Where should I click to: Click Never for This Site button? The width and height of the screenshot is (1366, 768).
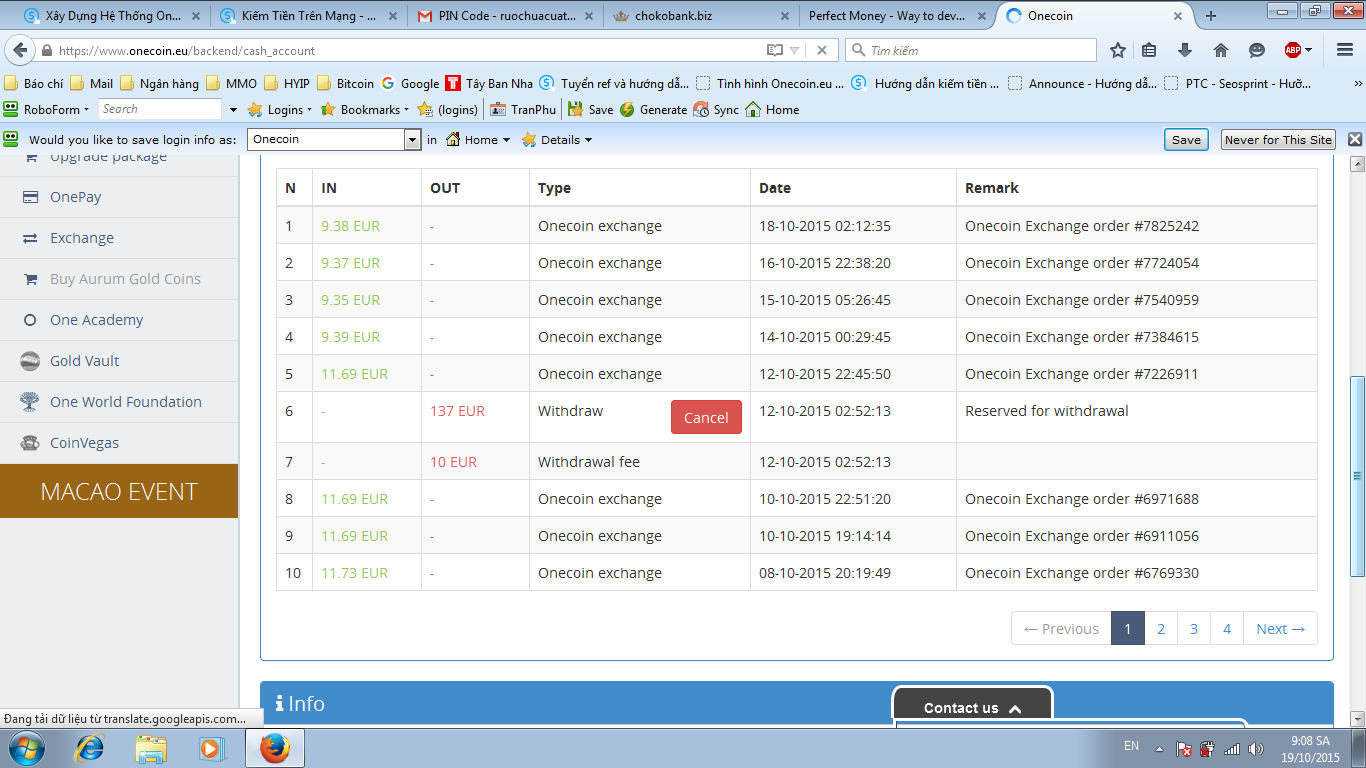(1278, 140)
